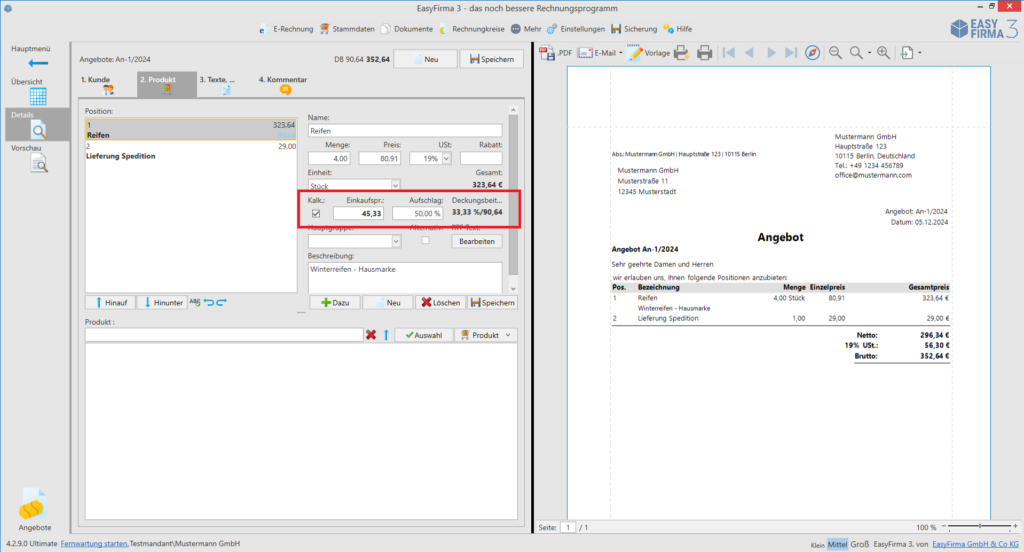Image resolution: width=1024 pixels, height=552 pixels.
Task: Open the Vorschau preview in sidebar
Action: coord(38,163)
